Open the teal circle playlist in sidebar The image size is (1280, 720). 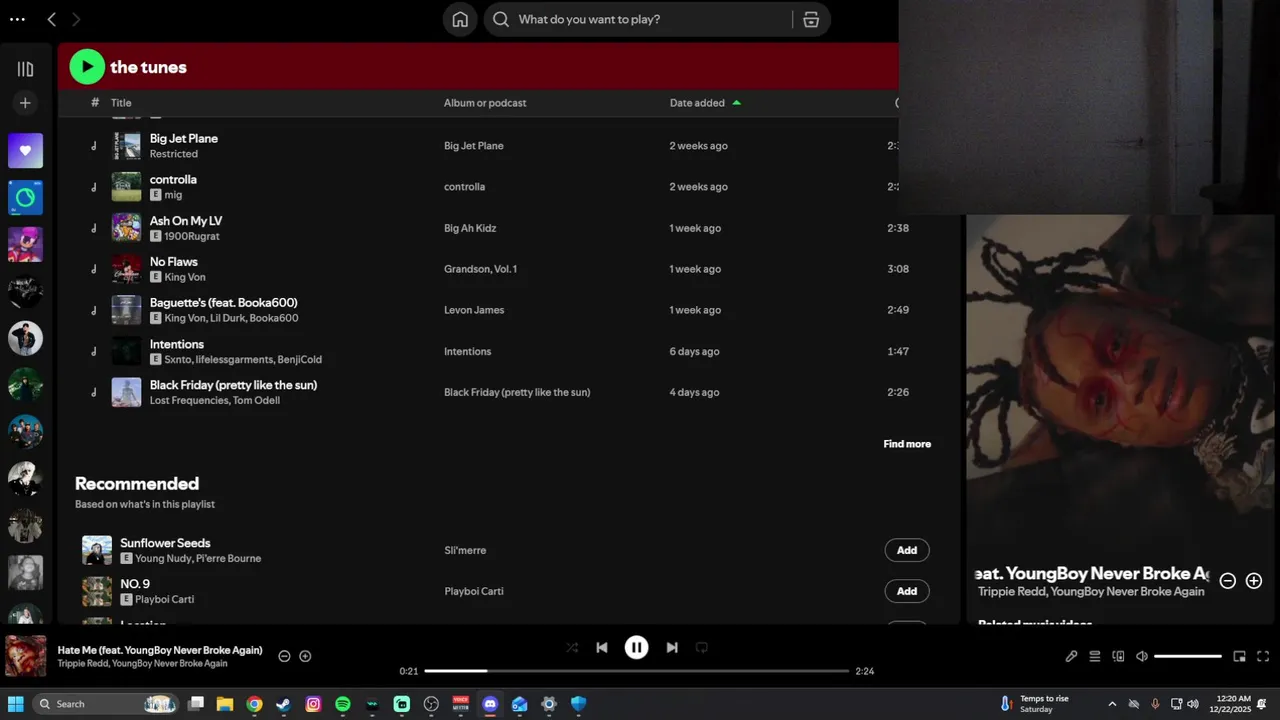click(25, 198)
